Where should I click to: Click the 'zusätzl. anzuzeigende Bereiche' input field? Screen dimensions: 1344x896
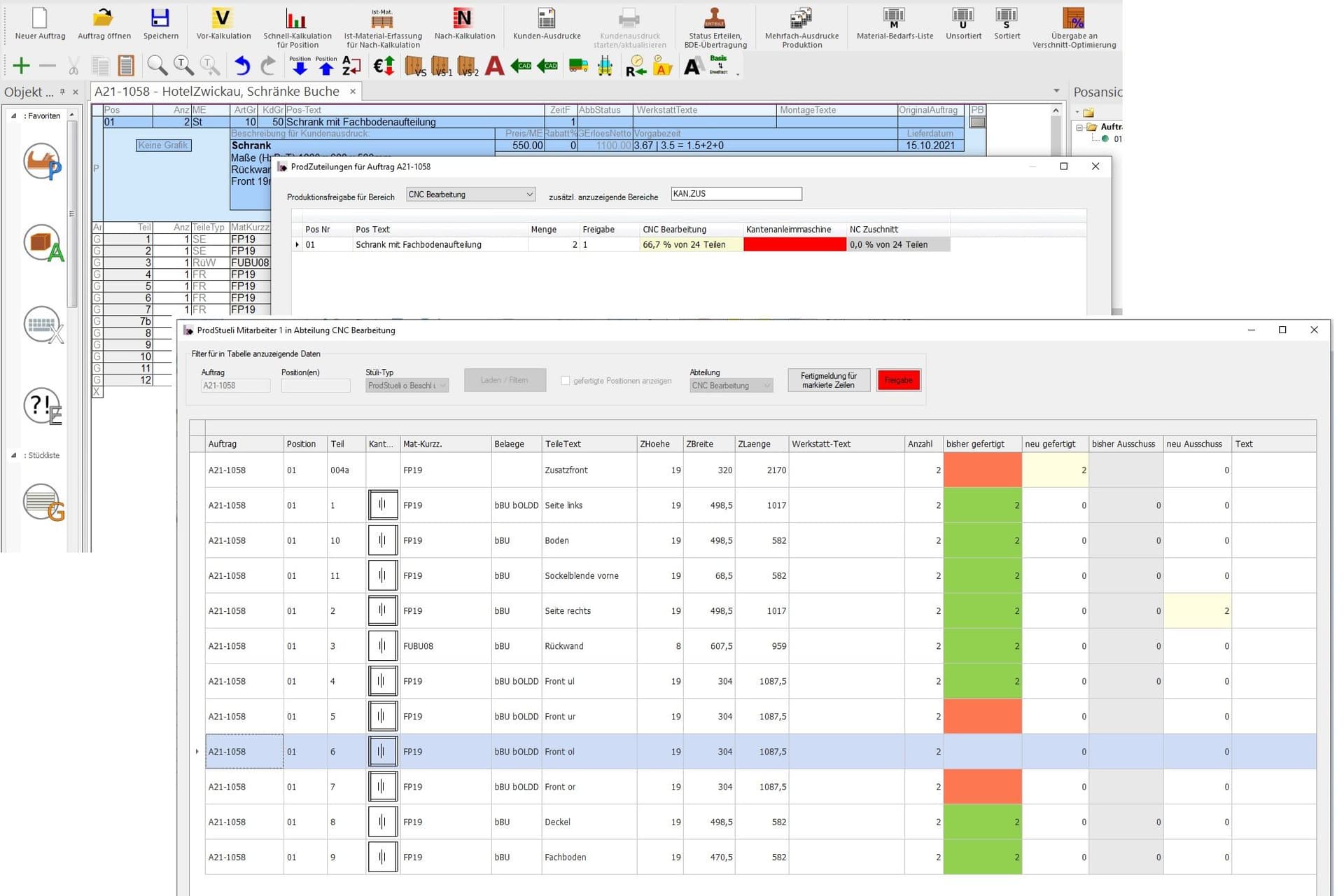[x=736, y=194]
